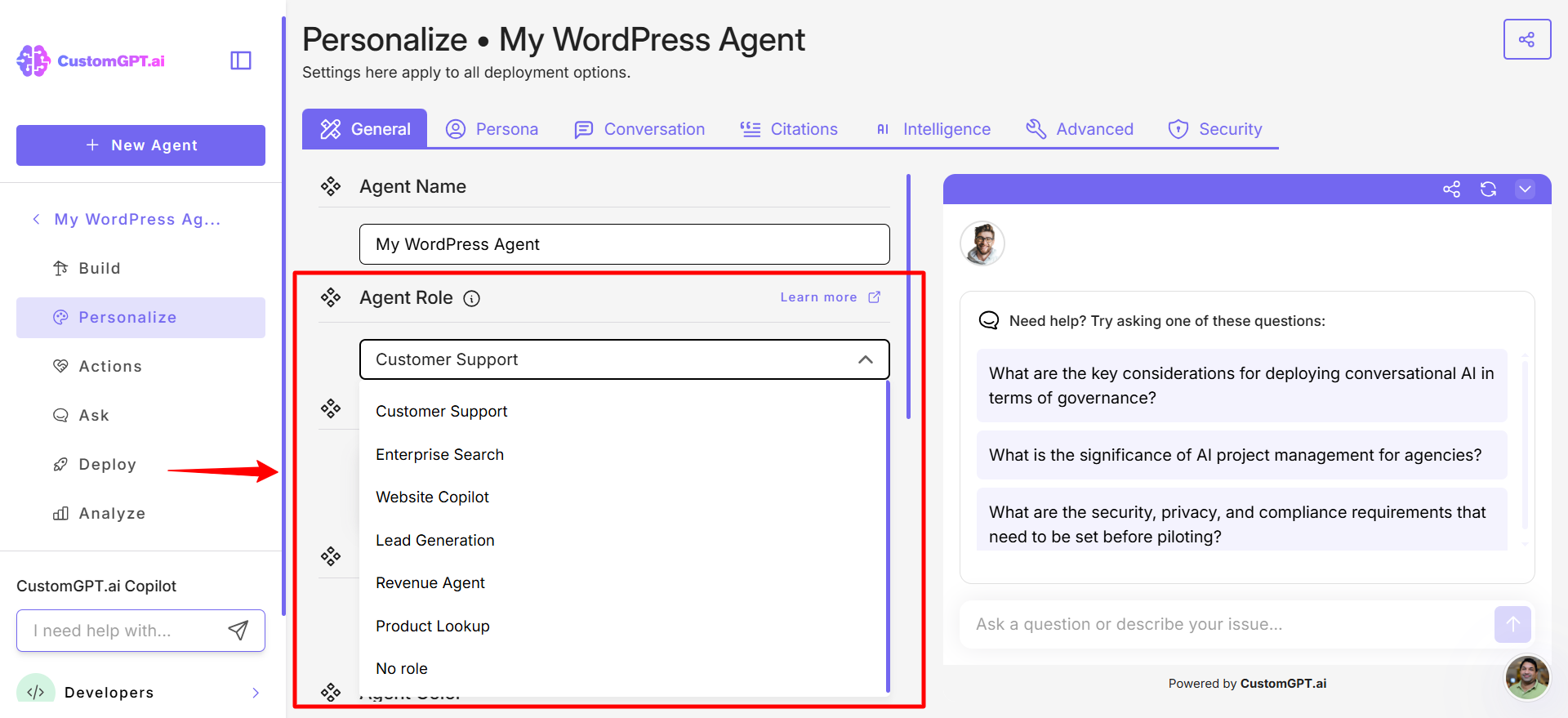This screenshot has width=1568, height=718.
Task: Switch to the Citations tab
Action: 789,129
